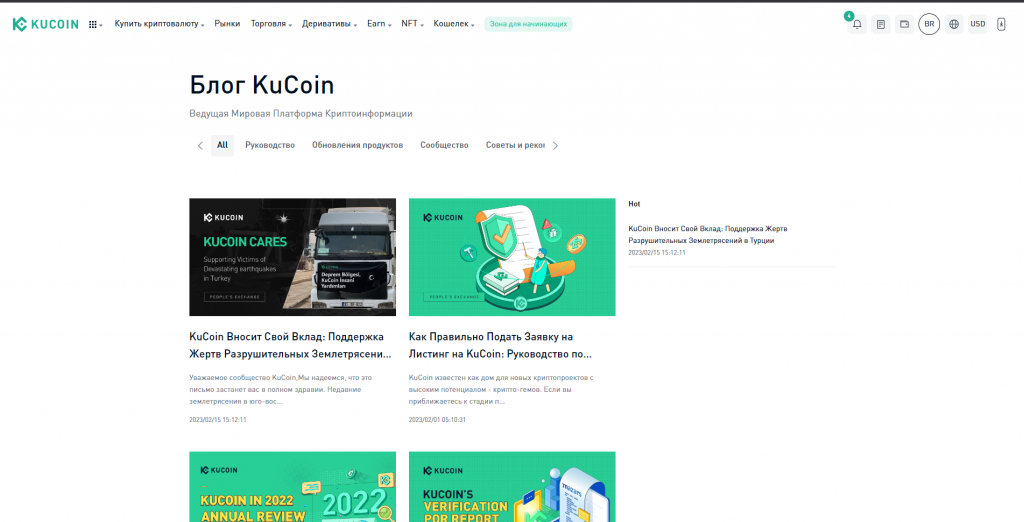The width and height of the screenshot is (1024, 522).
Task: Open the orders document icon
Action: [x=880, y=24]
